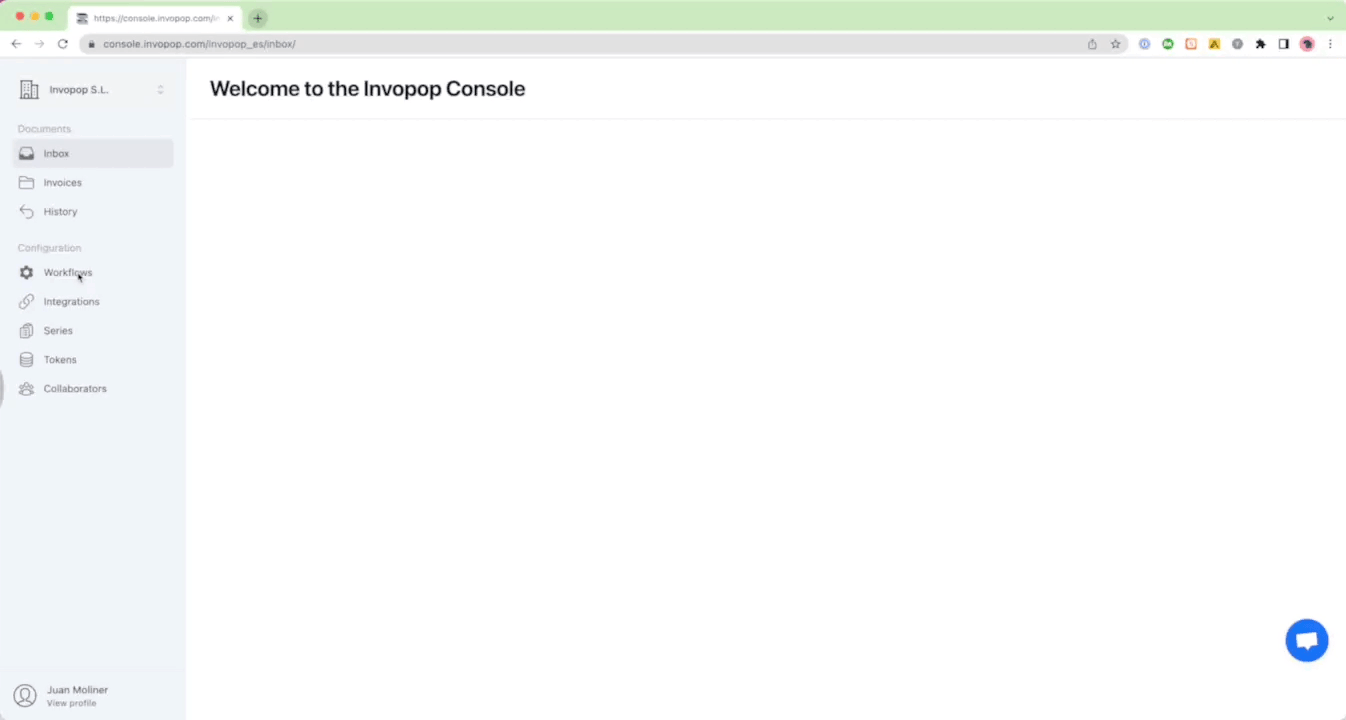
Task: Click the Tokens database icon
Action: (27, 360)
